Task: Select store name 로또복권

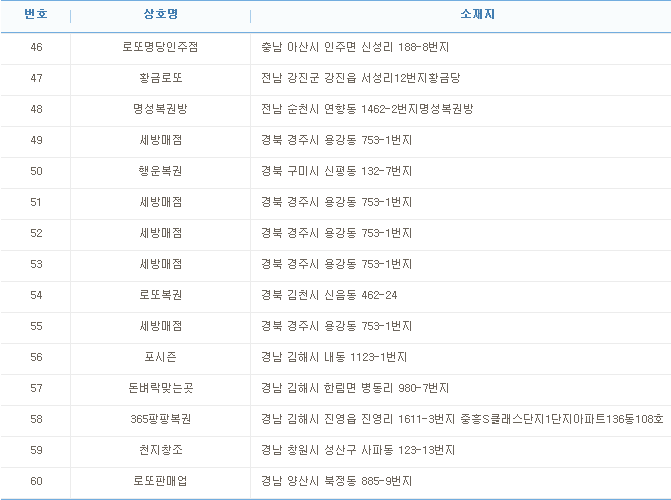Action: [160, 295]
